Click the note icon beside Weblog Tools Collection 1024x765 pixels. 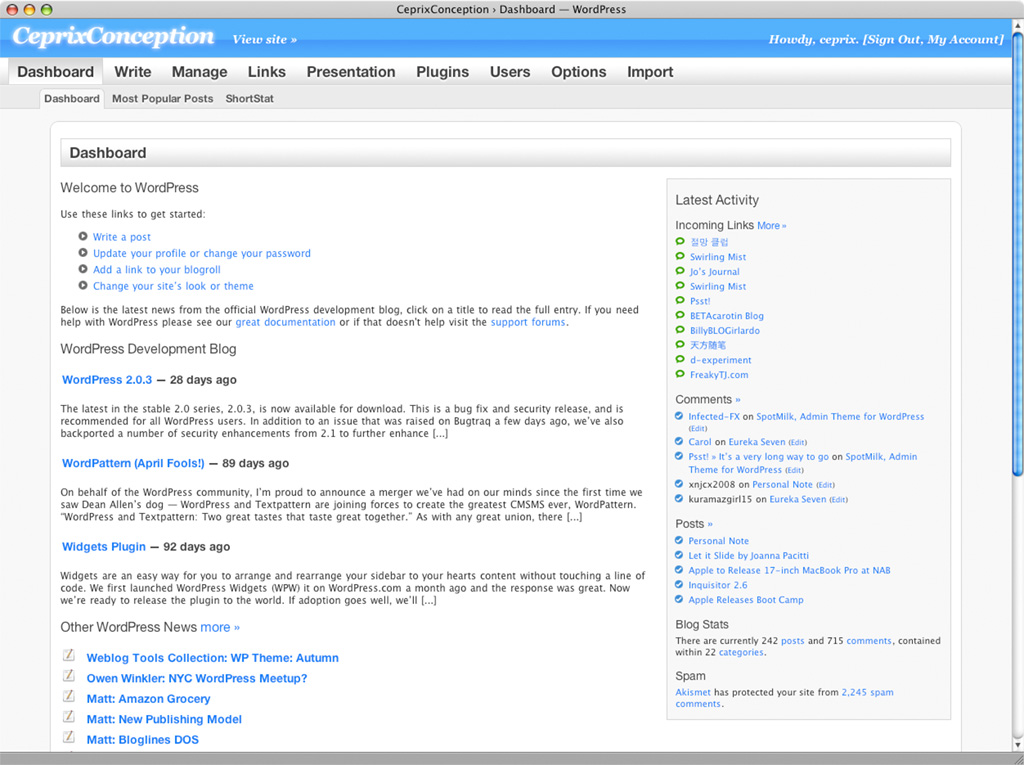coord(69,655)
